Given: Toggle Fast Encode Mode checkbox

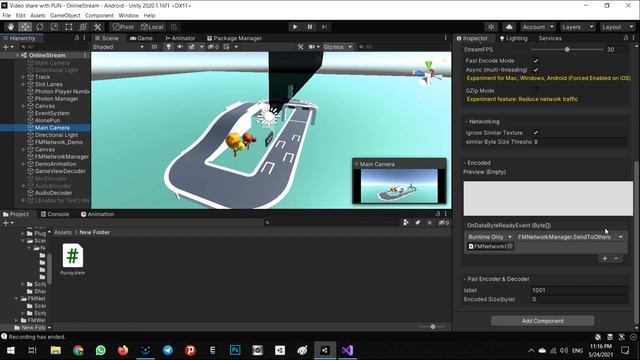Looking at the screenshot, I should pyautogui.click(x=536, y=60).
